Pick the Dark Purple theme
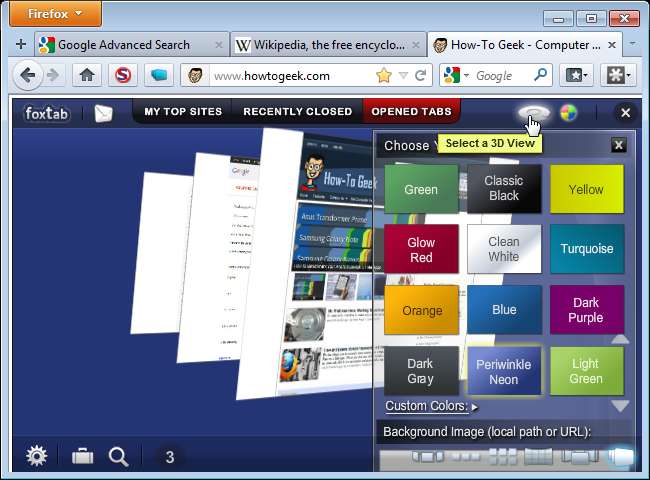 click(x=587, y=310)
